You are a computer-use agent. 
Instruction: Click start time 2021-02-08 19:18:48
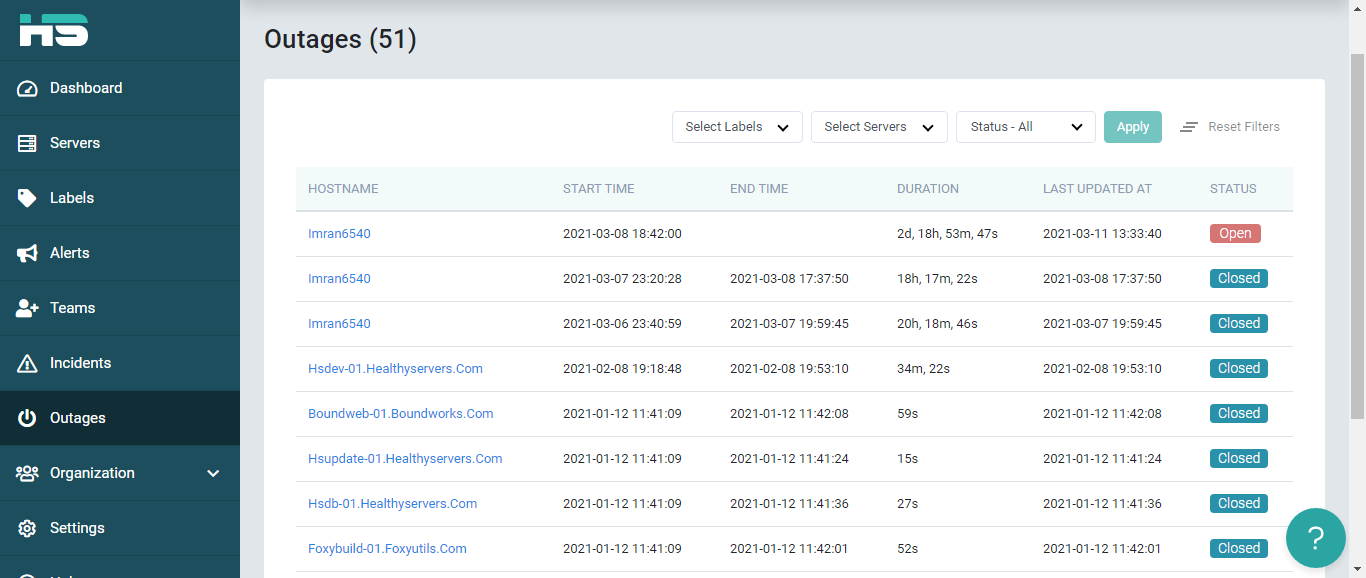(622, 368)
